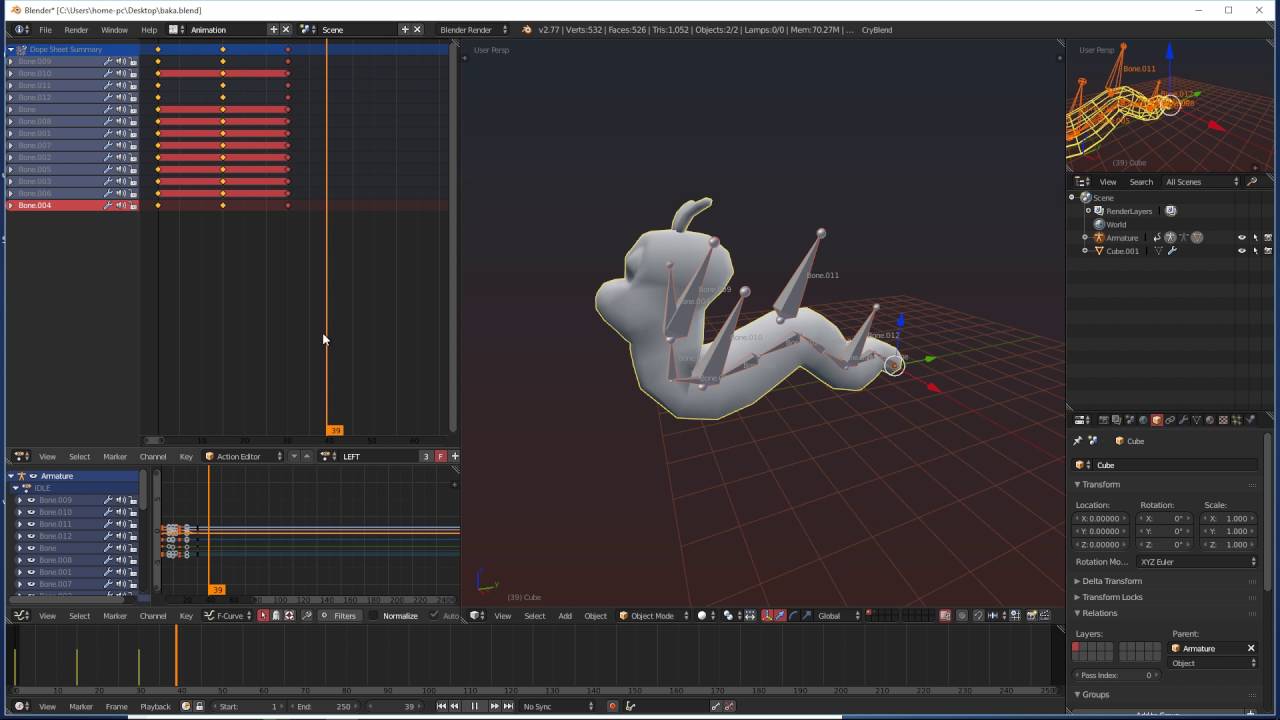The height and width of the screenshot is (720, 1280).
Task: Click the Object properties tab icon
Action: click(1157, 420)
